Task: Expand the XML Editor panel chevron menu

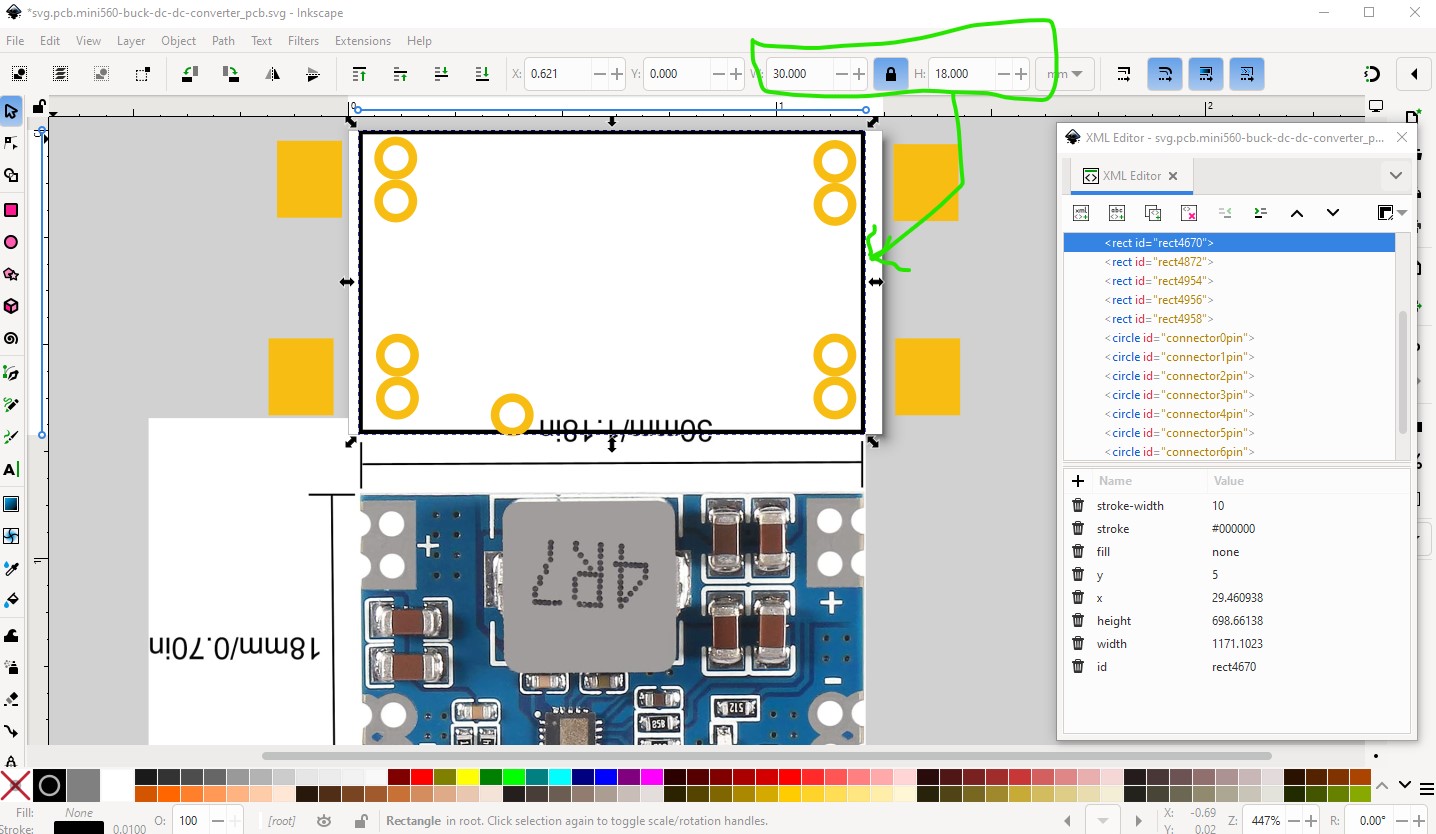Action: tap(1396, 176)
